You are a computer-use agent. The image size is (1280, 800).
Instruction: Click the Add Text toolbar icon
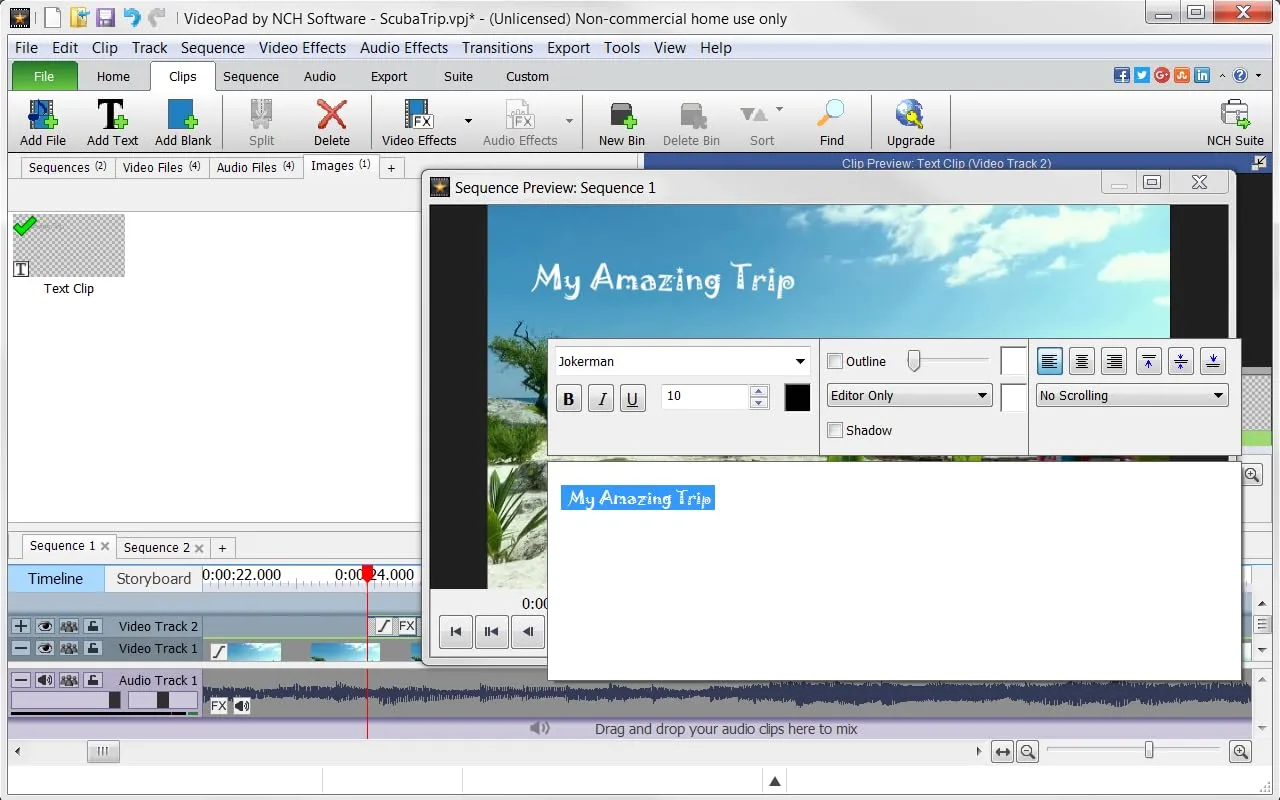pyautogui.click(x=112, y=122)
